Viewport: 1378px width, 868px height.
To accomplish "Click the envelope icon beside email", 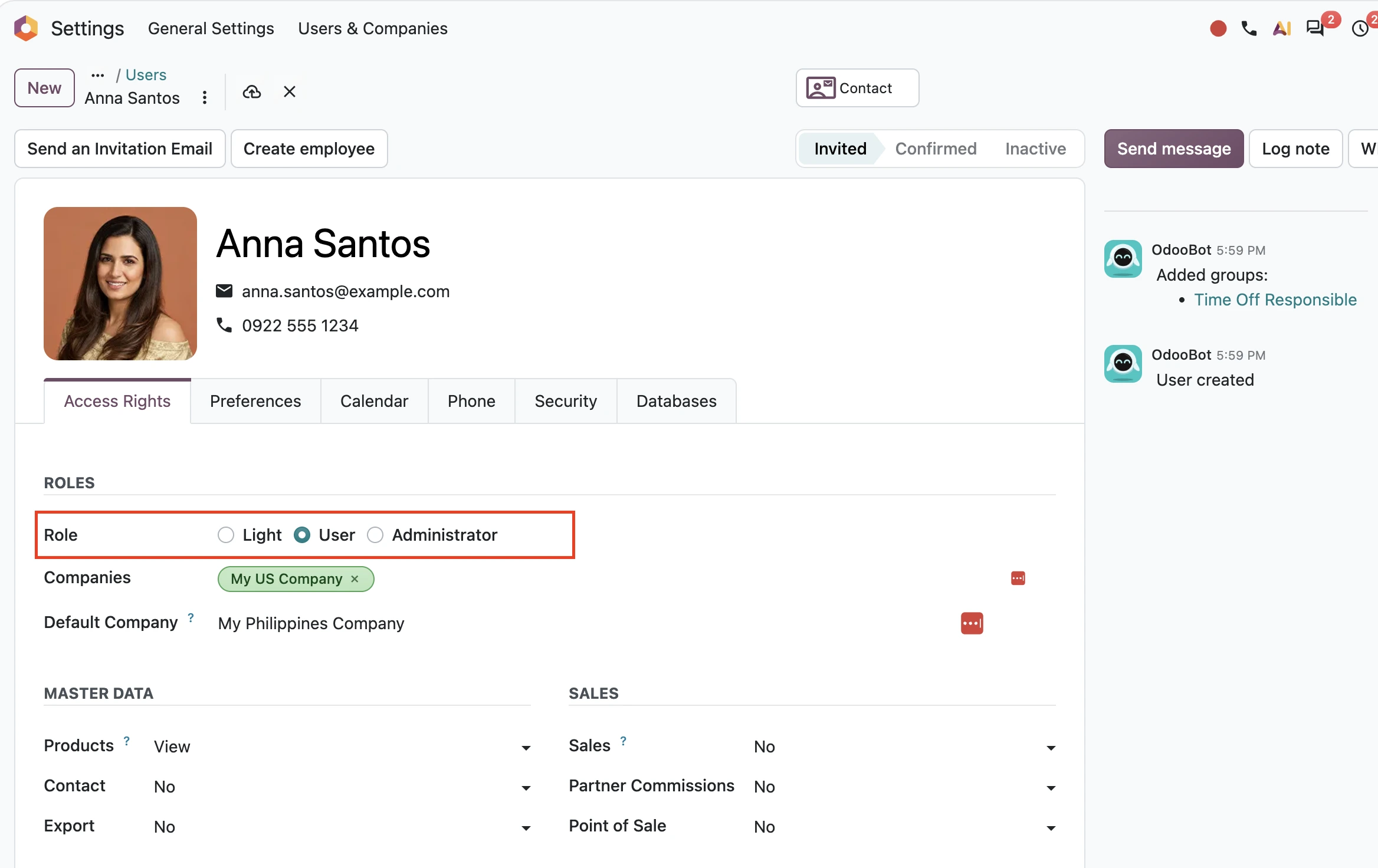I will click(224, 291).
